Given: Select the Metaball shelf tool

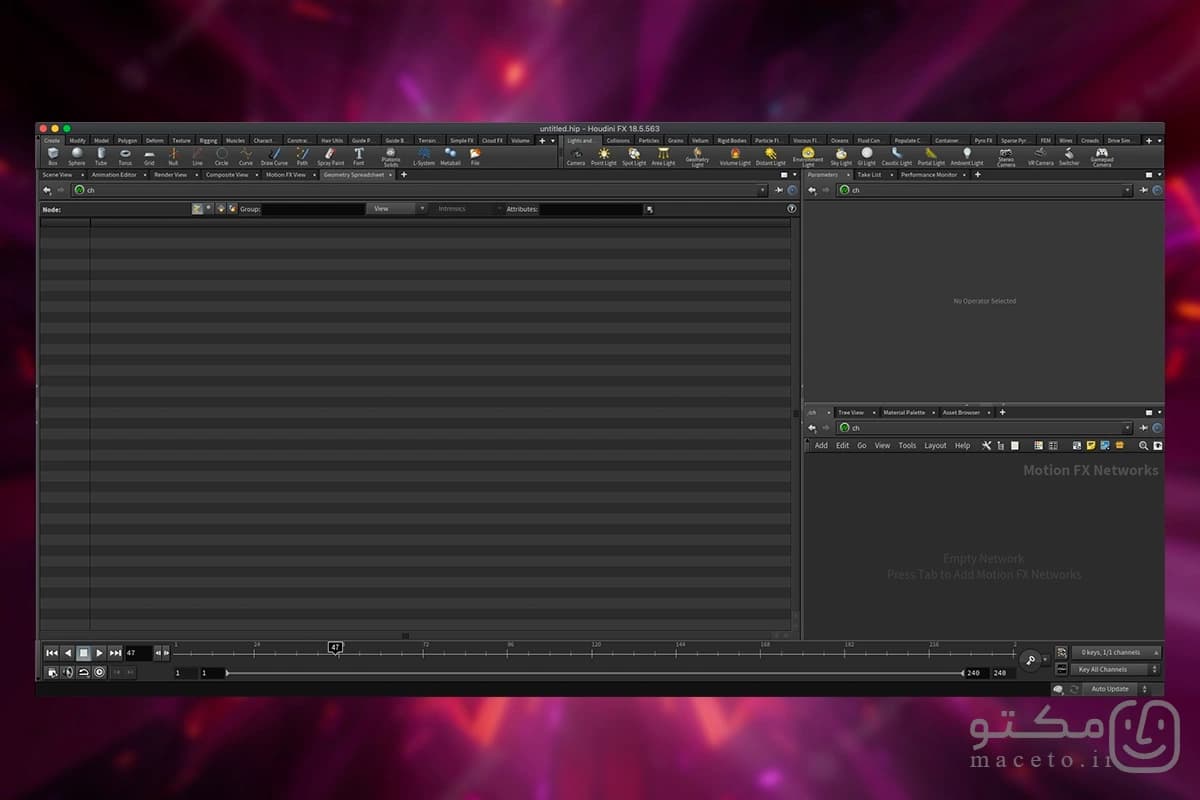Looking at the screenshot, I should point(450,156).
